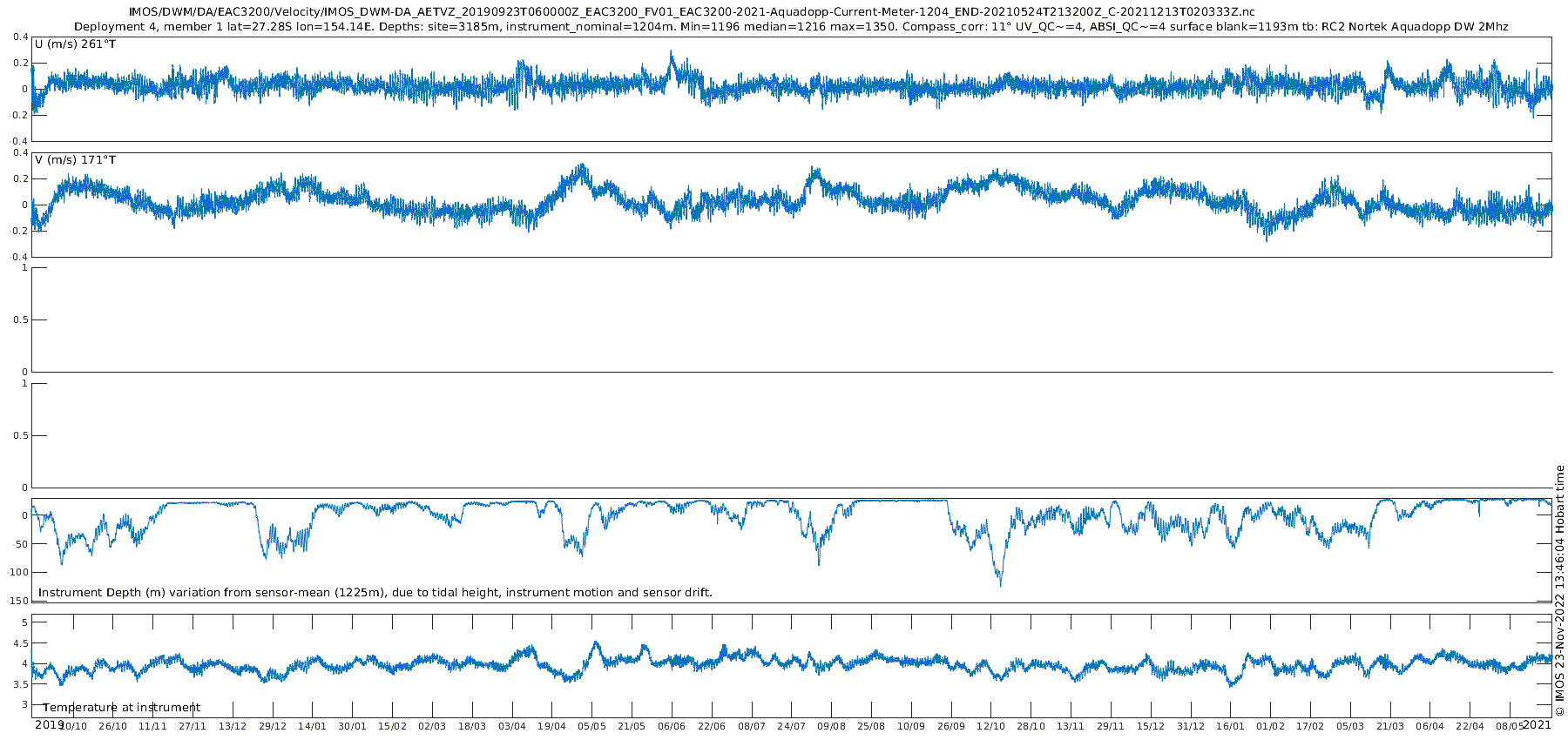
Task: Click the '100' tick on instrument depth axis
Action: click(19, 573)
